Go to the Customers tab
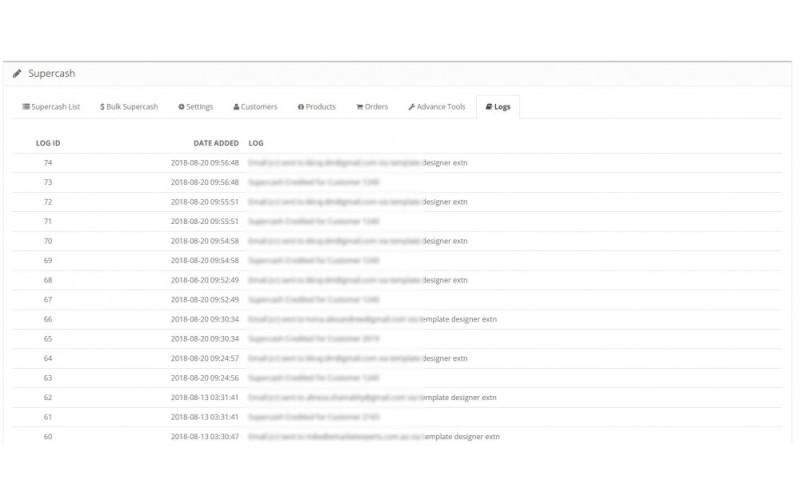Viewport: 800px width, 500px height. point(255,107)
